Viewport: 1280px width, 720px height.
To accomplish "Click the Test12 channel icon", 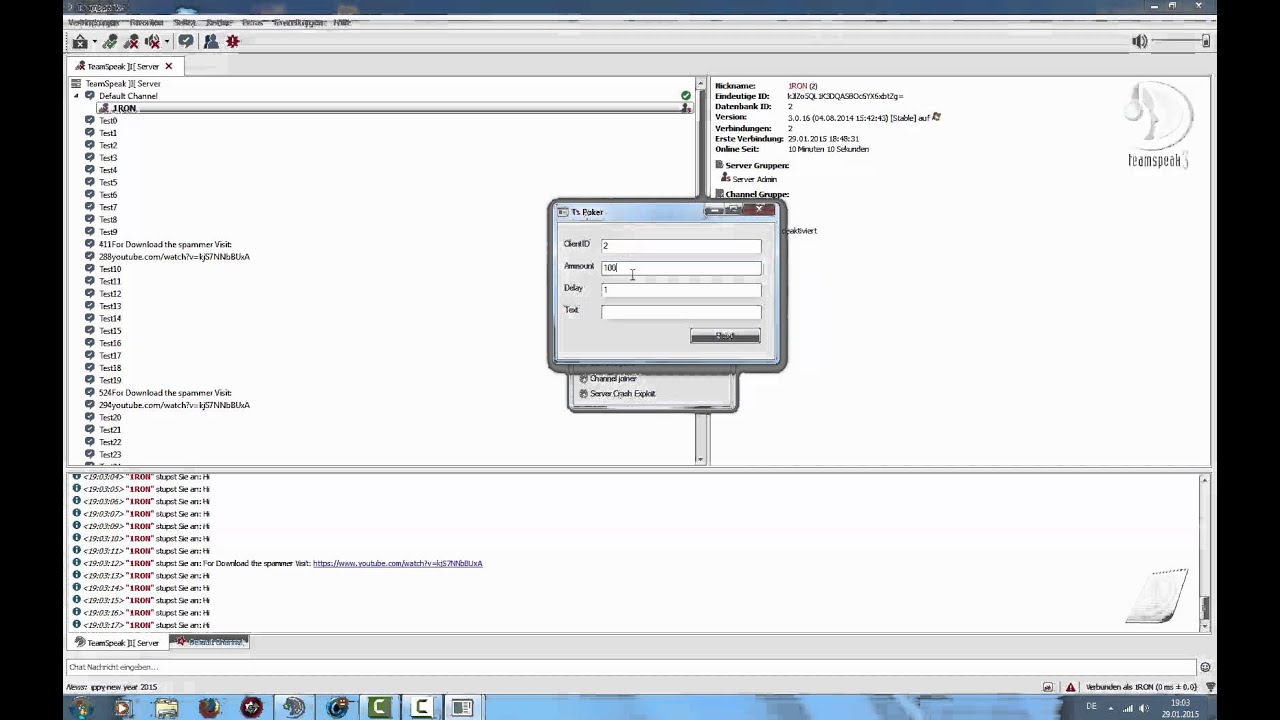I will click(x=90, y=294).
